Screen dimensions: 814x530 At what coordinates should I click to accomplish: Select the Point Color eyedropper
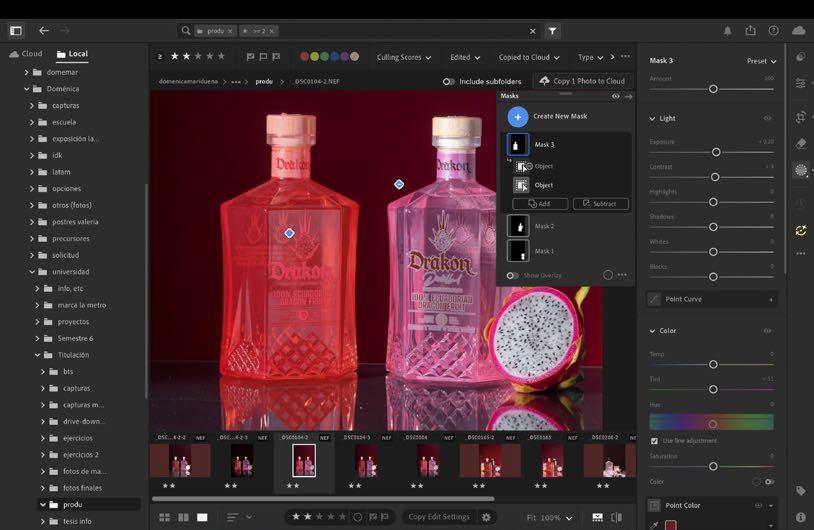(x=654, y=525)
